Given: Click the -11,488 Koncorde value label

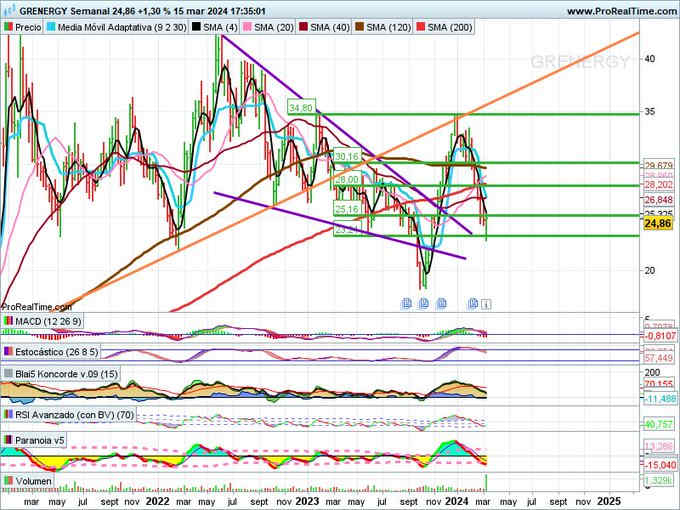Looking at the screenshot, I should point(660,399).
